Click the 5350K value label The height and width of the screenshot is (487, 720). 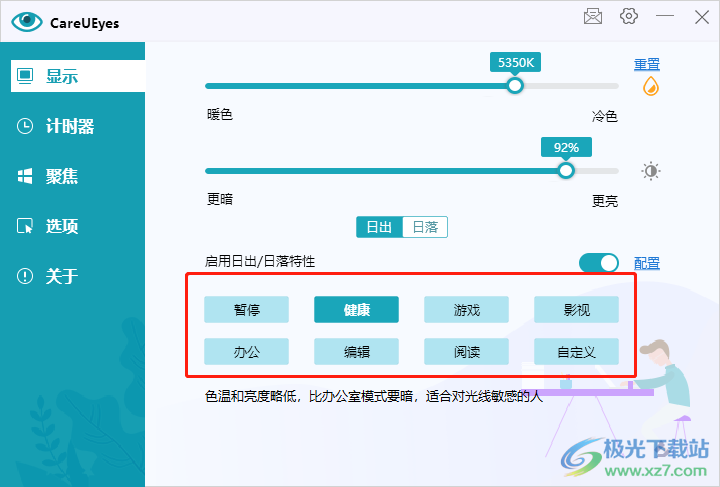pyautogui.click(x=515, y=62)
